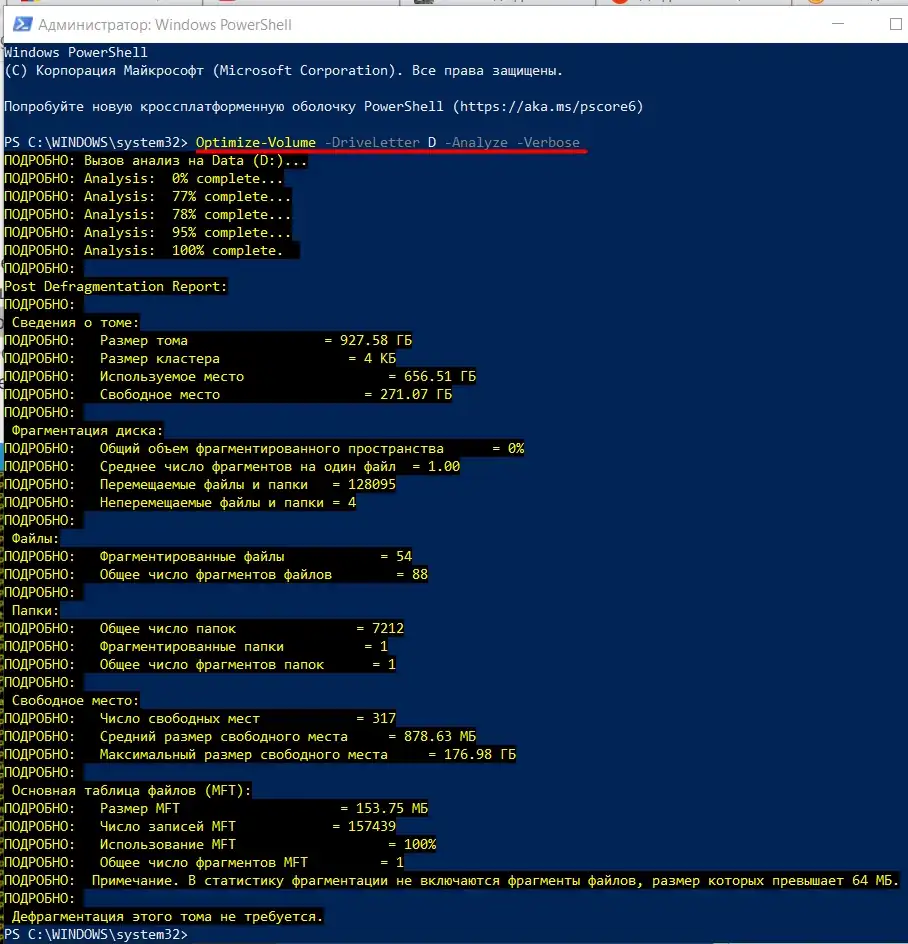
Task: Click 'Основная таблица файлов (MFT):' heading
Action: coord(131,791)
